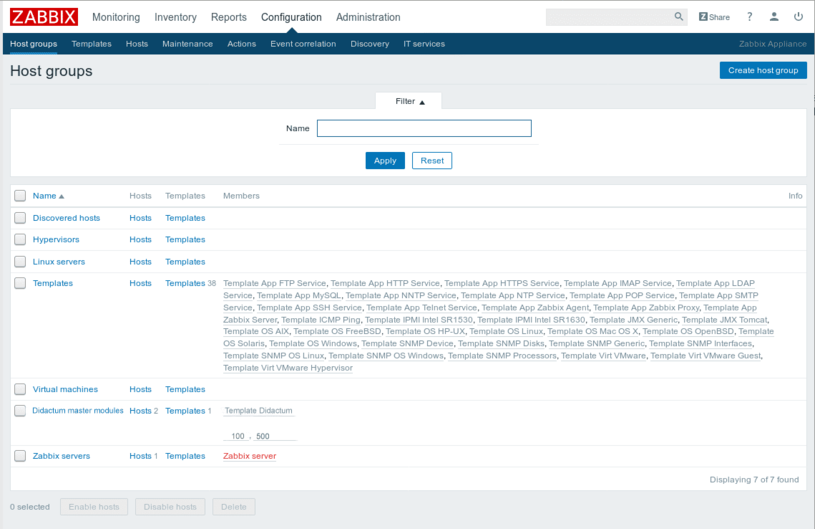Open Template ICMP Ping link
This screenshot has width=815, height=529.
tap(321, 320)
